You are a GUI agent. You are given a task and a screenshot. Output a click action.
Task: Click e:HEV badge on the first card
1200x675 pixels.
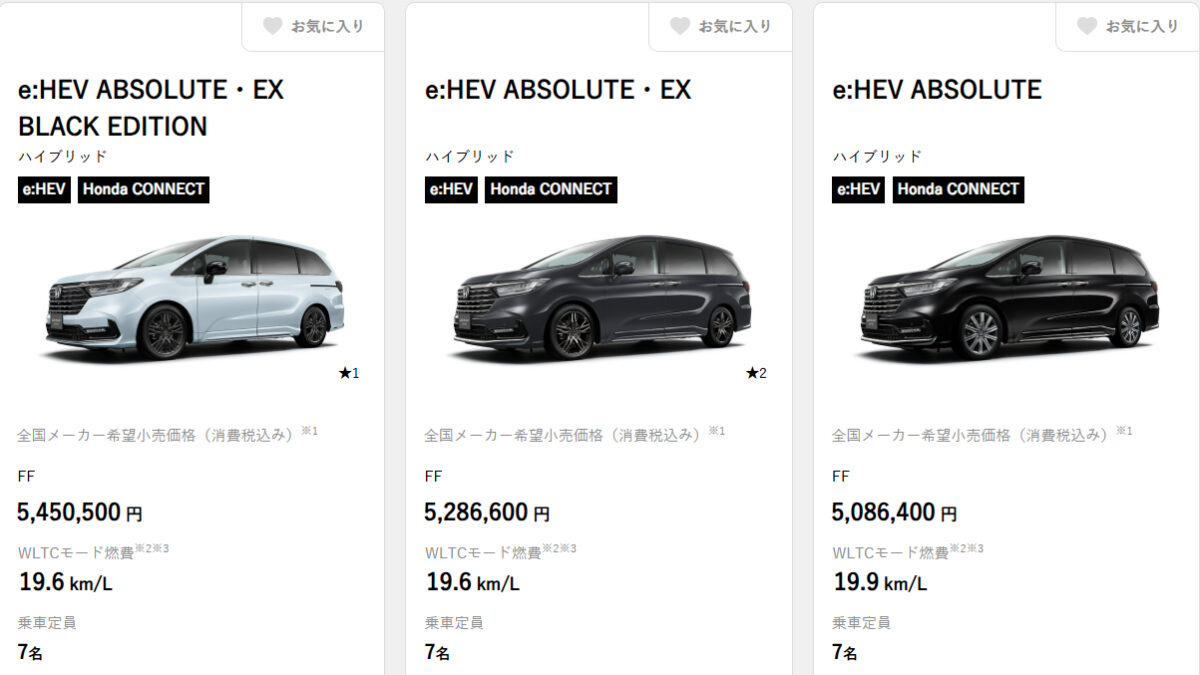pyautogui.click(x=44, y=189)
